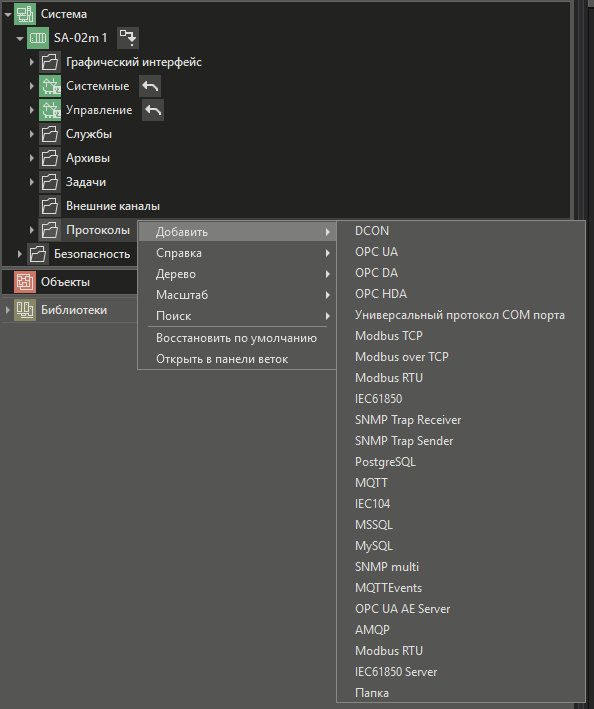This screenshot has height=709, width=594.
Task: Click the SA-02m 1 controller icon
Action: pos(38,38)
